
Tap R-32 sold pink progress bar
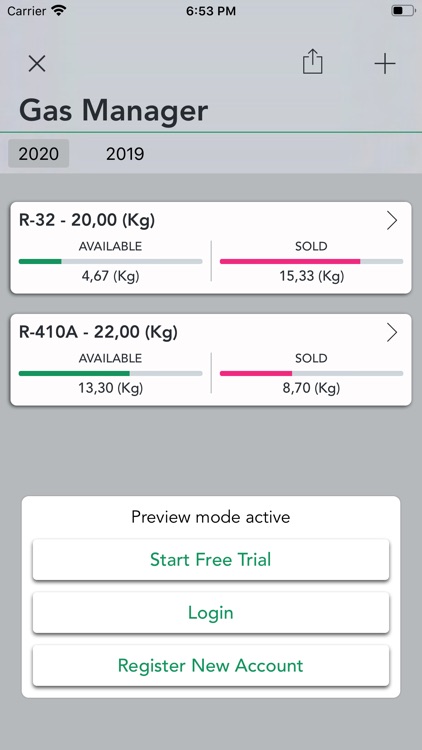coord(311,262)
